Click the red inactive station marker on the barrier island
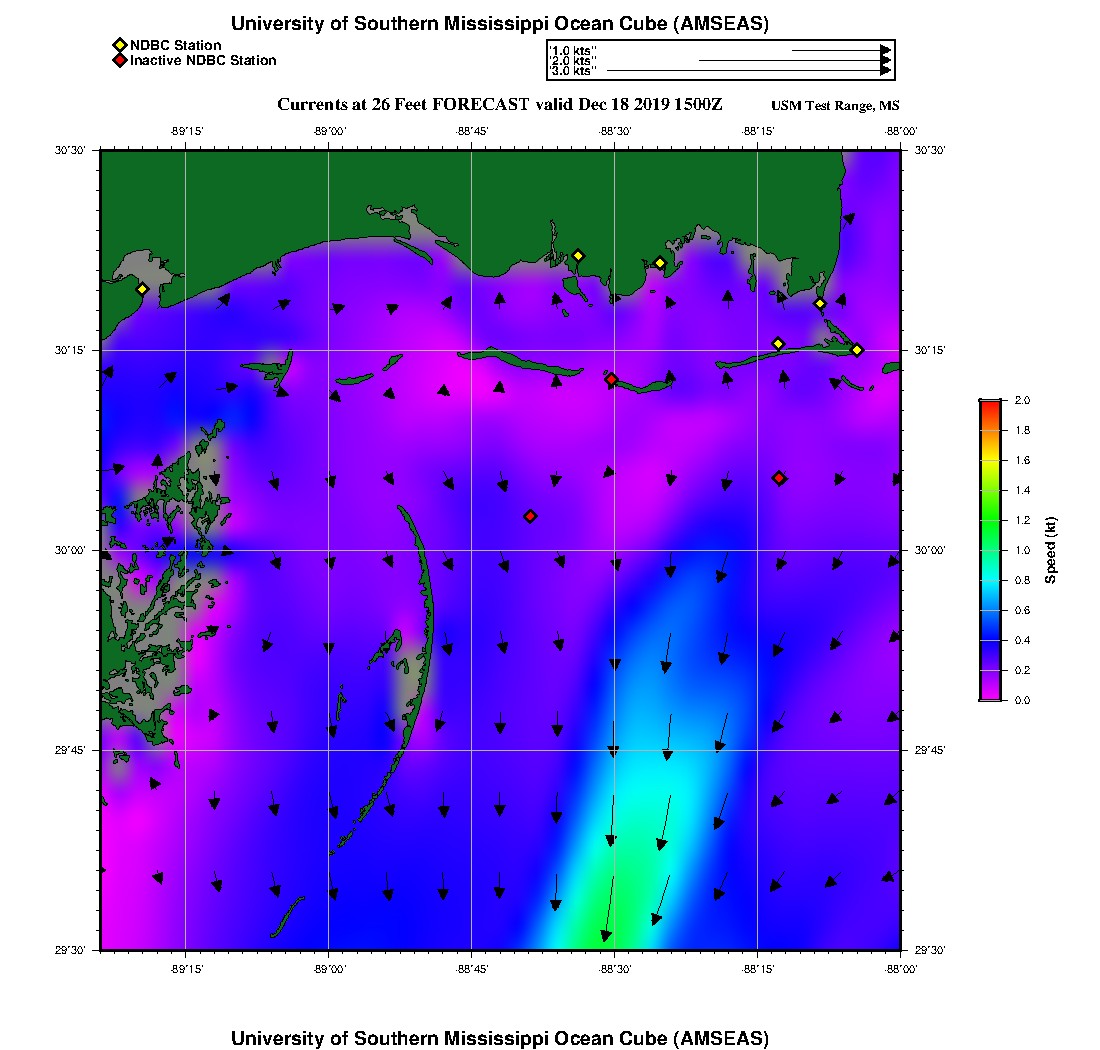1100x1050 pixels. pyautogui.click(x=611, y=379)
